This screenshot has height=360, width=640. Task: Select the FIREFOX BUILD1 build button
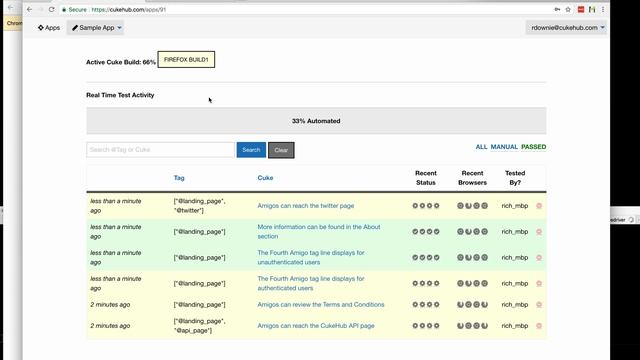186,60
